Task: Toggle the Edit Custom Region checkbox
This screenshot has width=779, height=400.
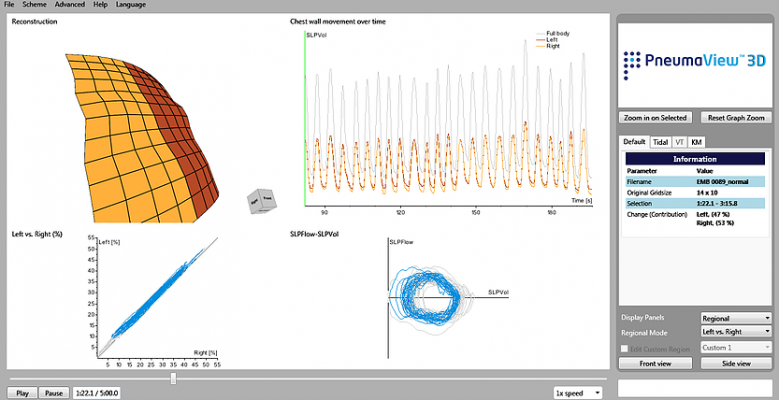Action: tap(625, 347)
